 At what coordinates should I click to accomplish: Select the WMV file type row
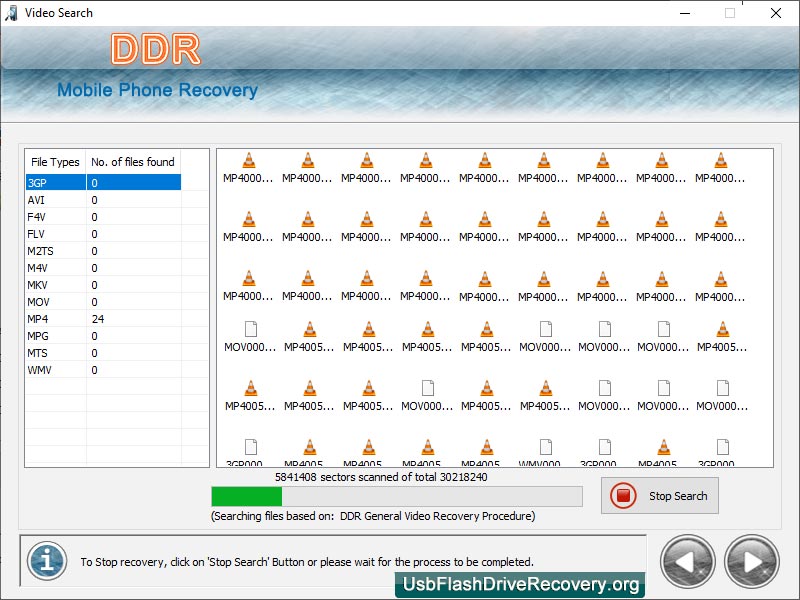(x=104, y=370)
